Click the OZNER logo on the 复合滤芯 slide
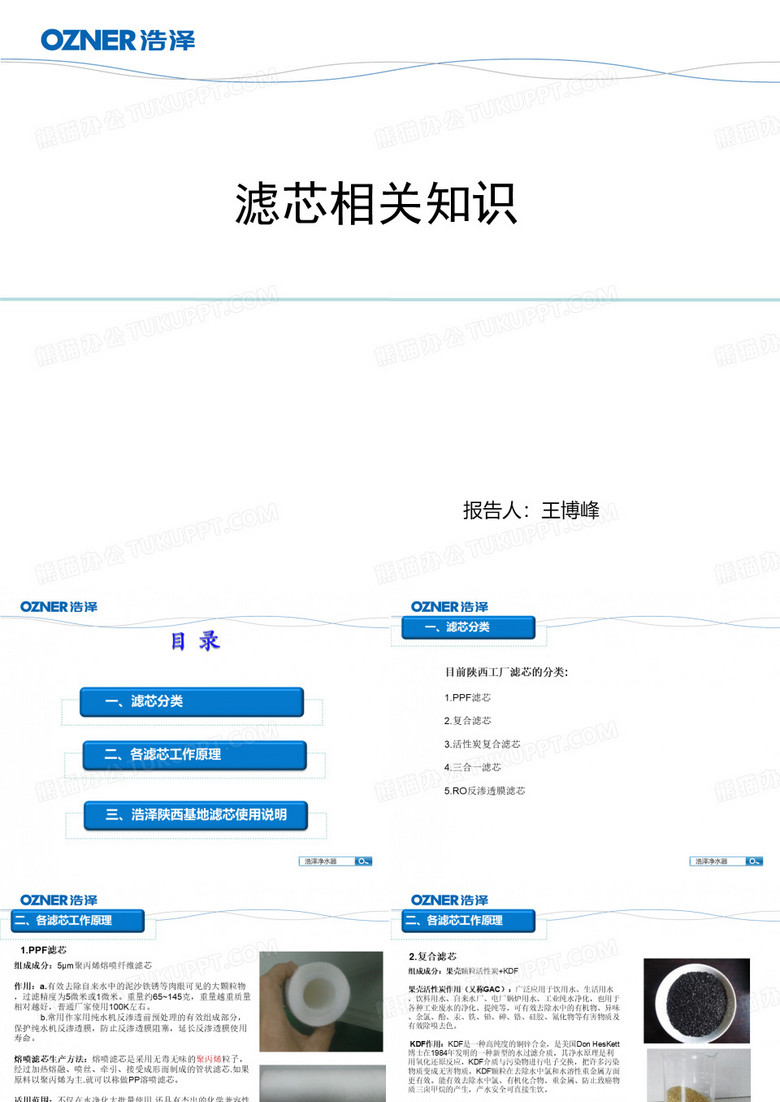The width and height of the screenshot is (780, 1102). (x=450, y=900)
